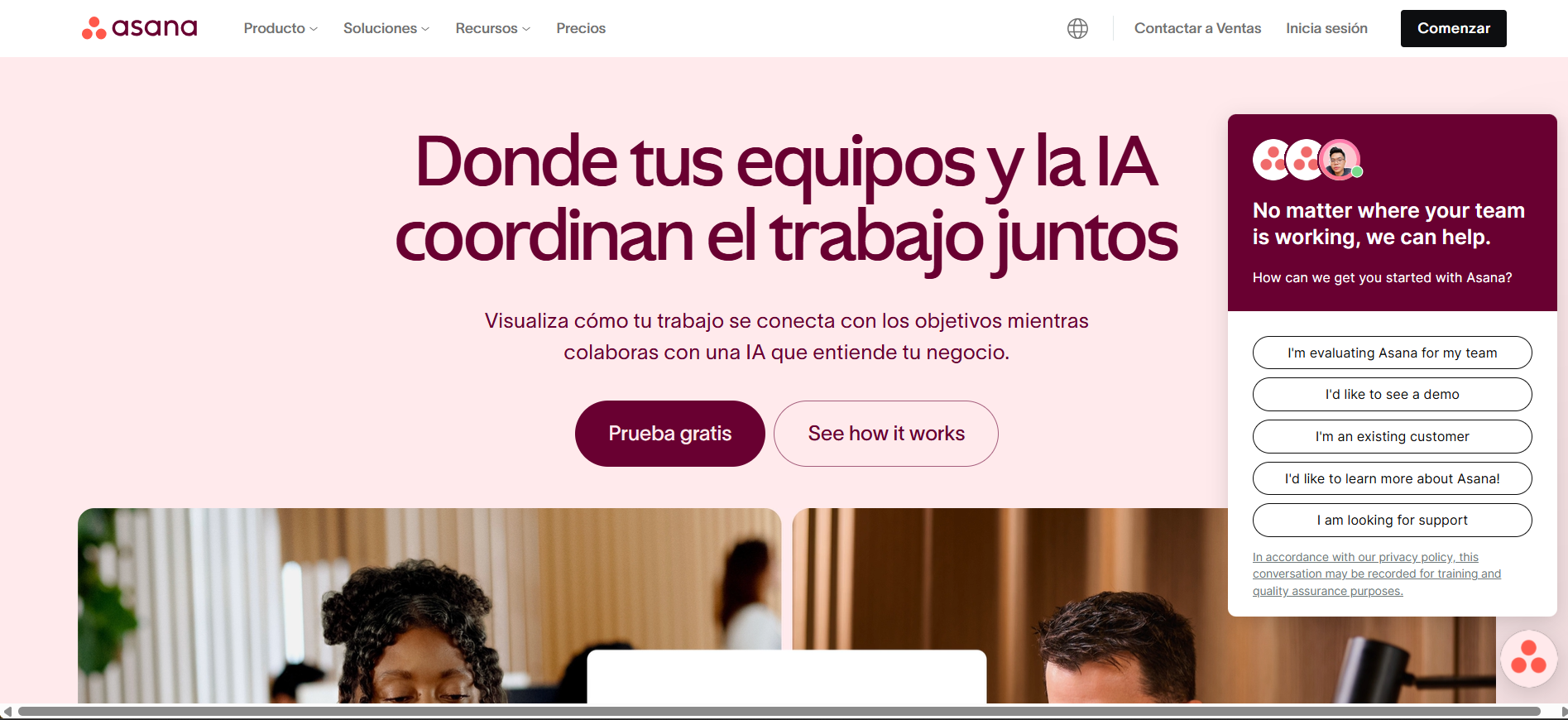
Task: Expand the Producto dropdown menu
Action: [281, 28]
